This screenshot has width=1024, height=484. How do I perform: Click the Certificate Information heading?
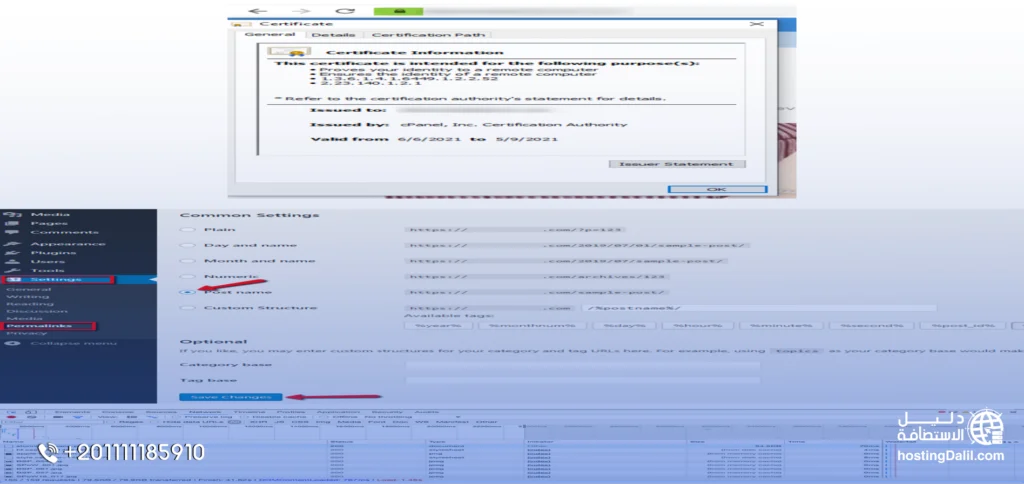click(414, 52)
